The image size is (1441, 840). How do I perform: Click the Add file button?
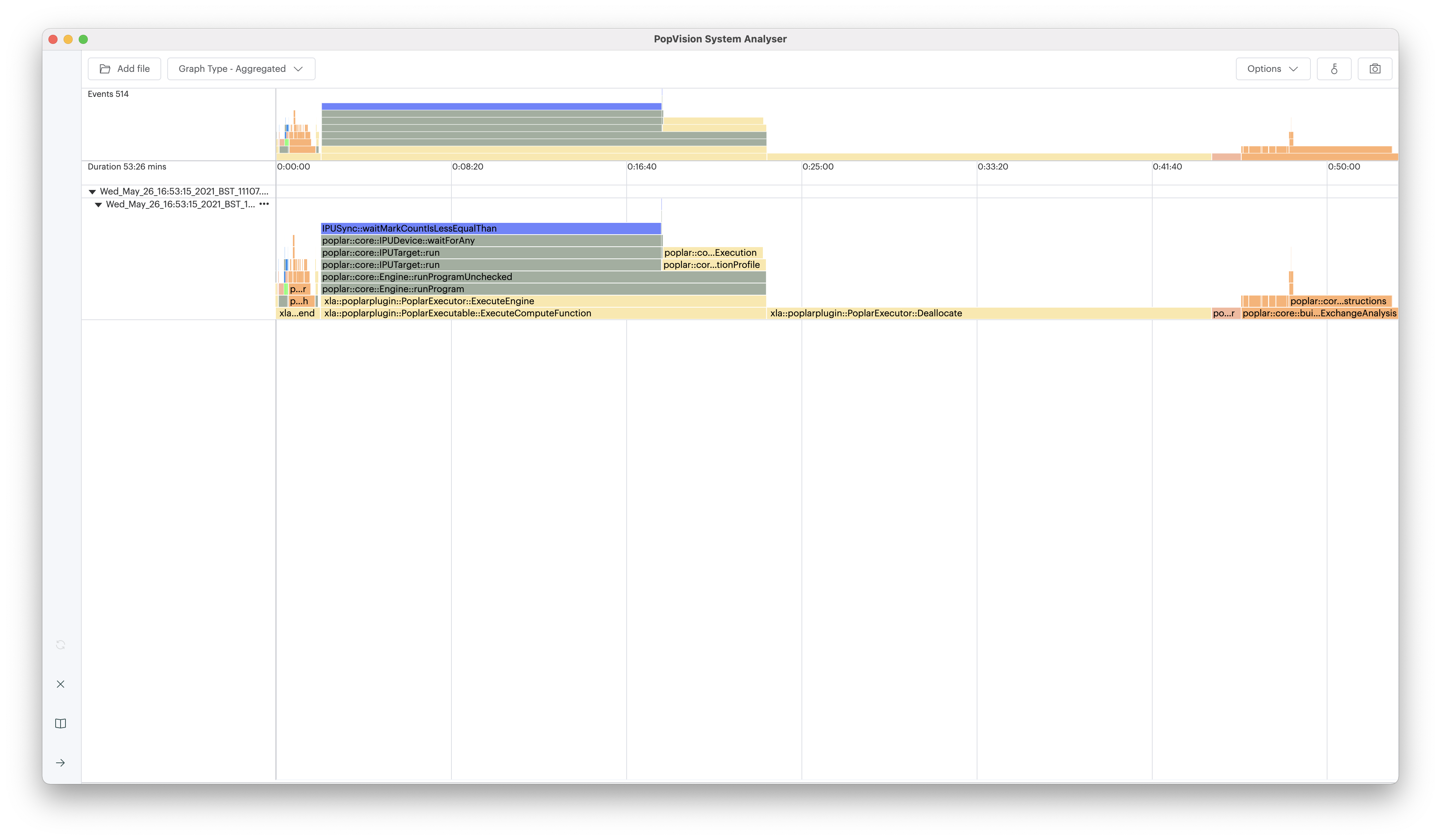tap(124, 68)
